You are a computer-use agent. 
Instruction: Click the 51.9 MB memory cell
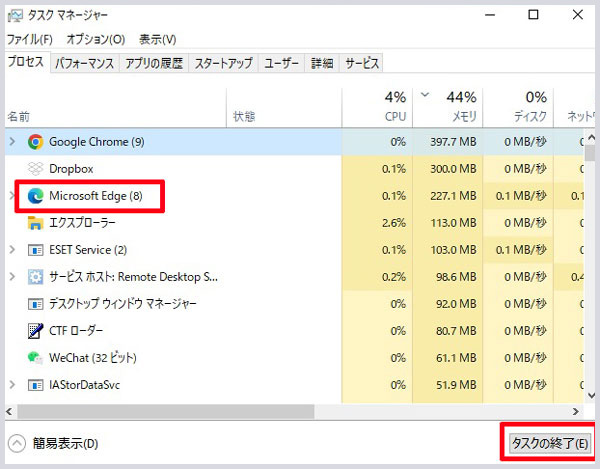click(448, 385)
